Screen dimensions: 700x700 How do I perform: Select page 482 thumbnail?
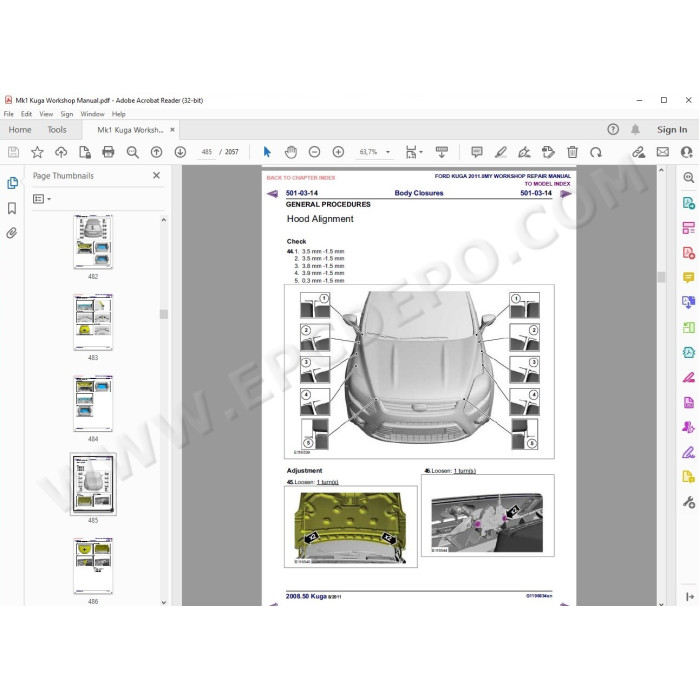point(93,242)
